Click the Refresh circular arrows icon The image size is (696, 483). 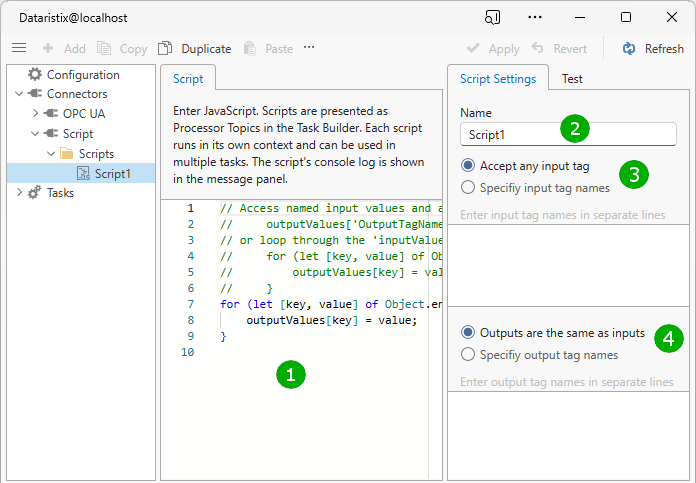(629, 48)
